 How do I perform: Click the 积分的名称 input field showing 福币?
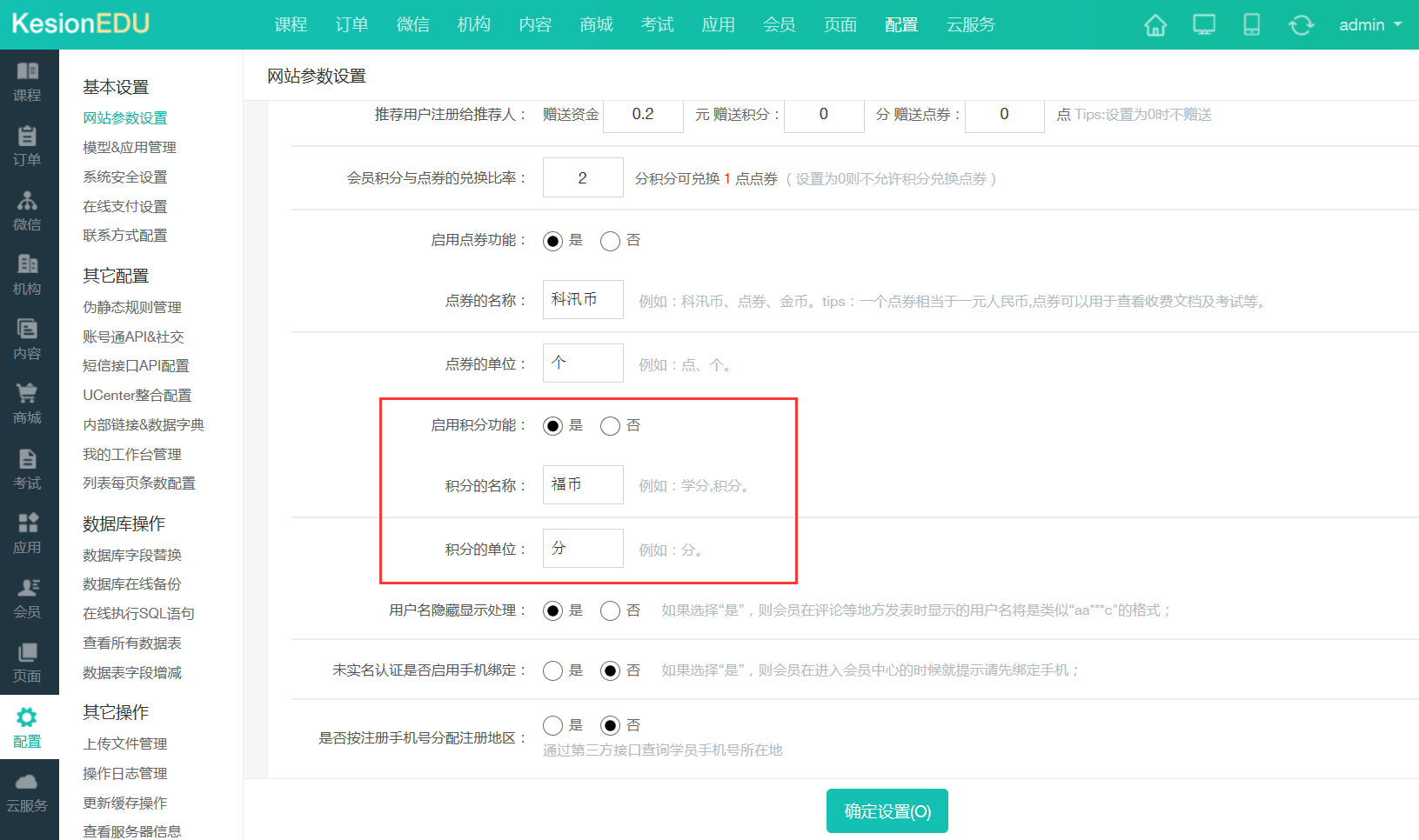click(x=582, y=484)
